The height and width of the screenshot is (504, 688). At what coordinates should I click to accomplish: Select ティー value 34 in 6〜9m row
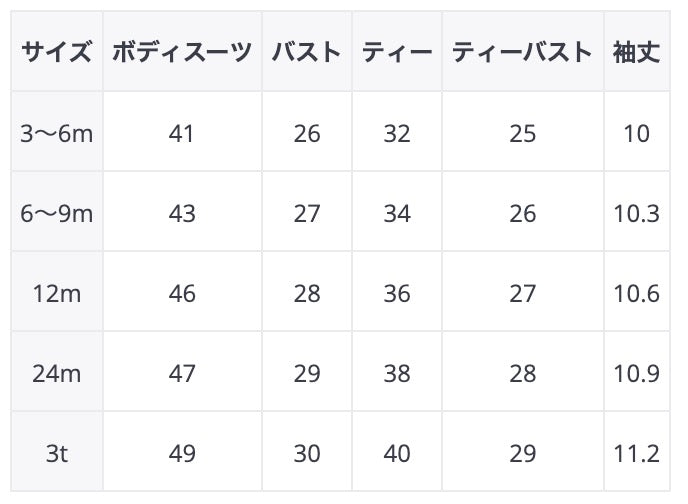(x=397, y=213)
